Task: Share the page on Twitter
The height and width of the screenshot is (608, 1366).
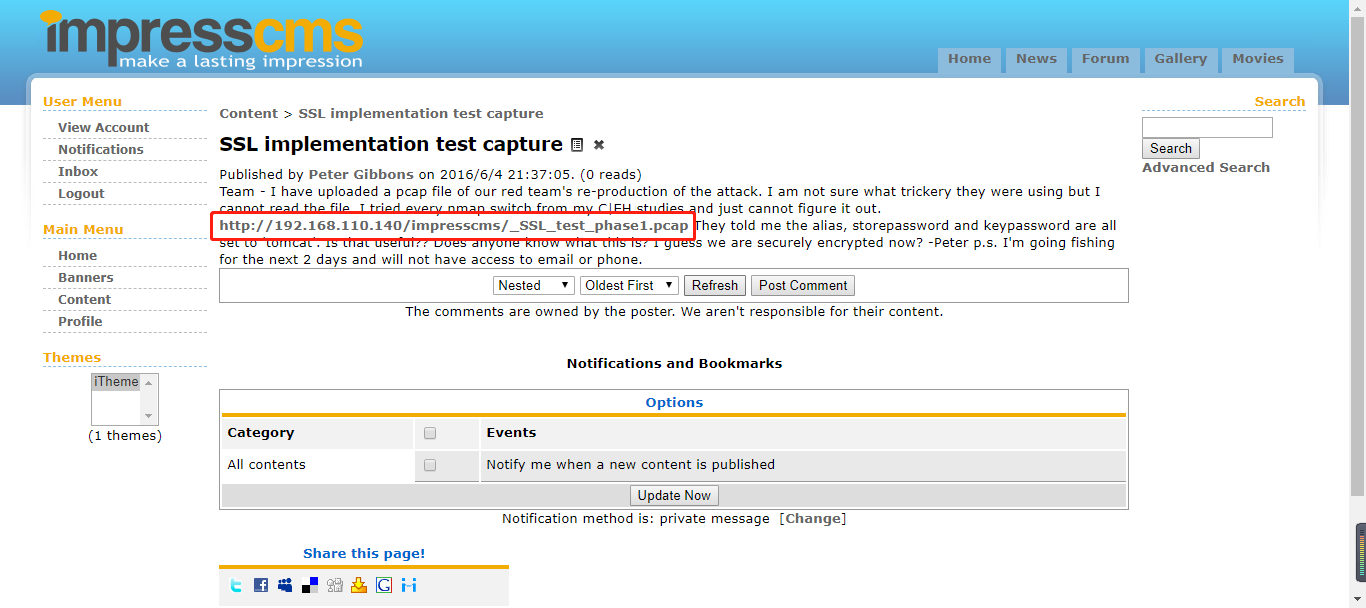Action: point(236,586)
